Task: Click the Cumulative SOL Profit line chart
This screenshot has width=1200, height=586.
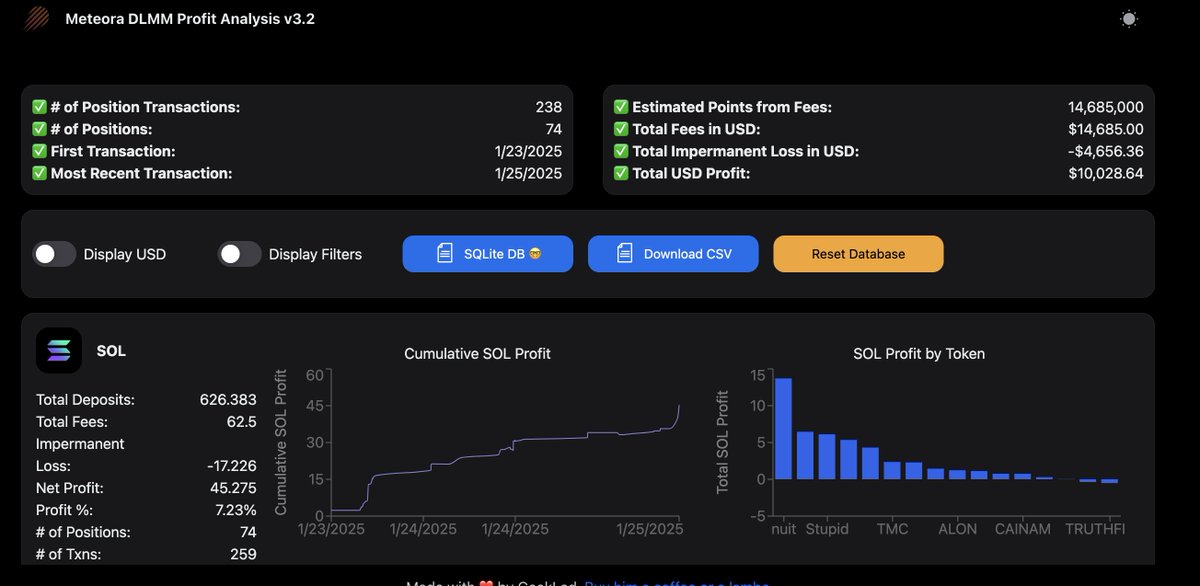Action: click(x=506, y=443)
